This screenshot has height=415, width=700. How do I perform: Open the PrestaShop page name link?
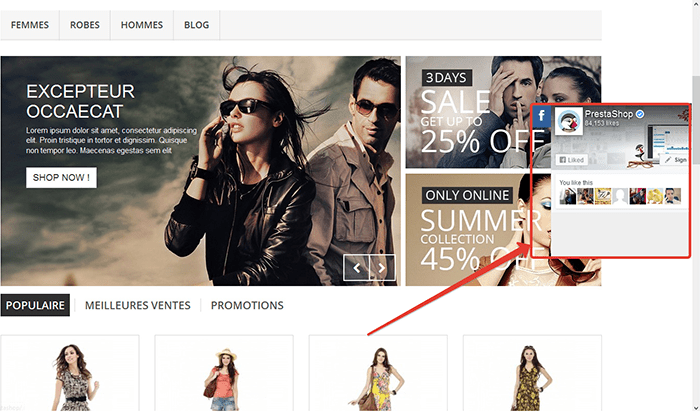point(609,114)
